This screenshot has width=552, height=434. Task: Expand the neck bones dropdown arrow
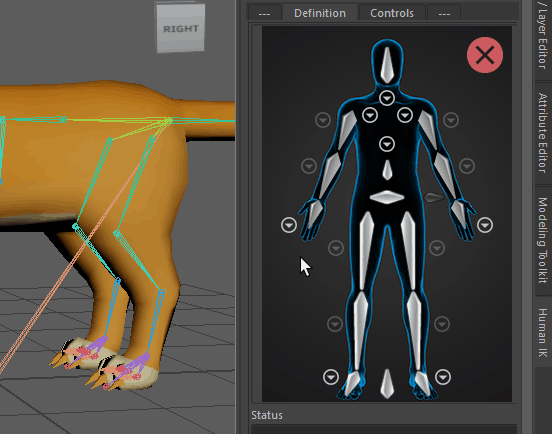point(387,98)
